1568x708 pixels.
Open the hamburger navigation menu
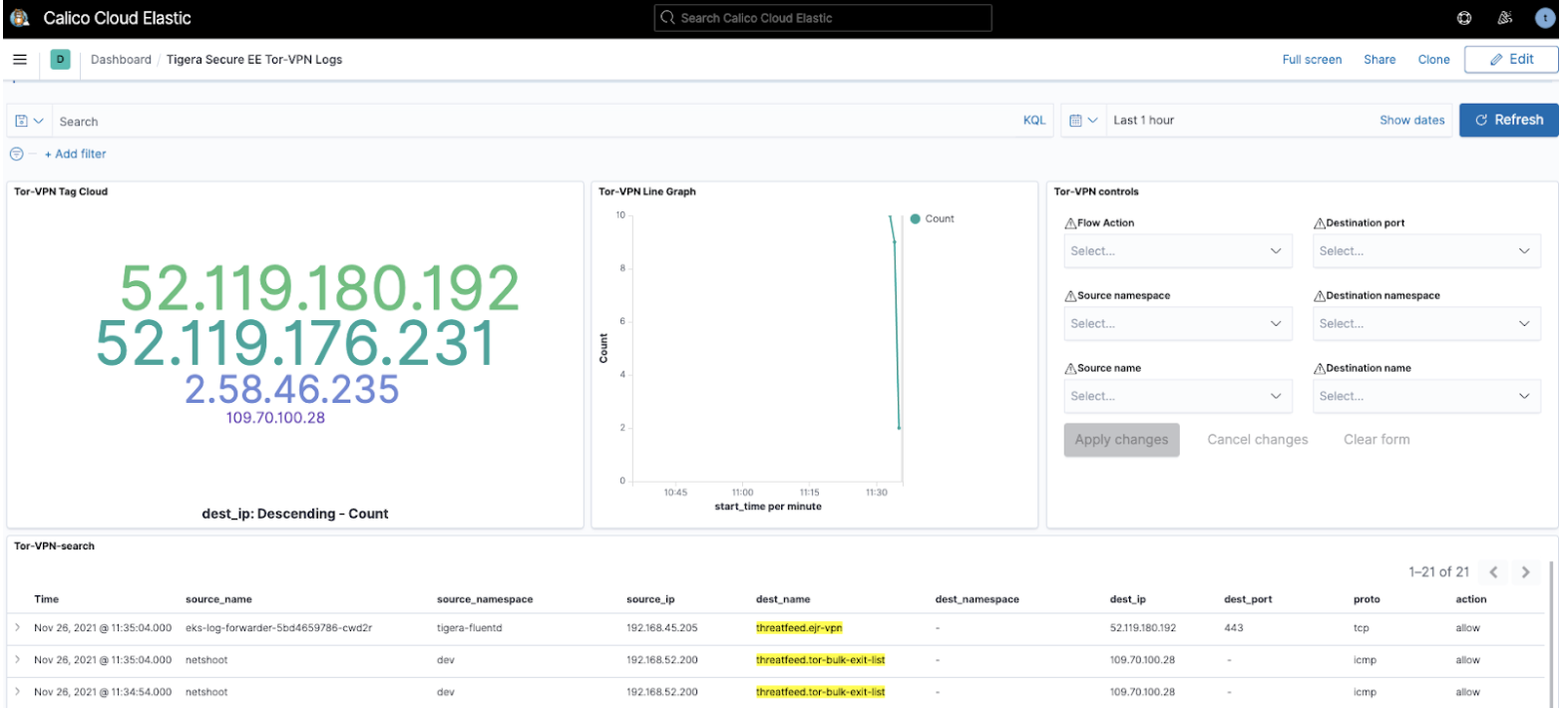(x=20, y=60)
